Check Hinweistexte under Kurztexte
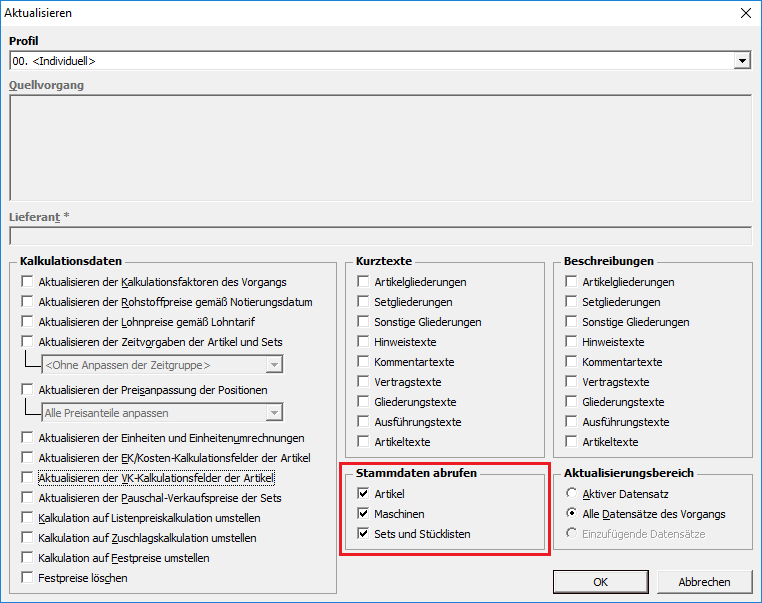 coord(364,342)
